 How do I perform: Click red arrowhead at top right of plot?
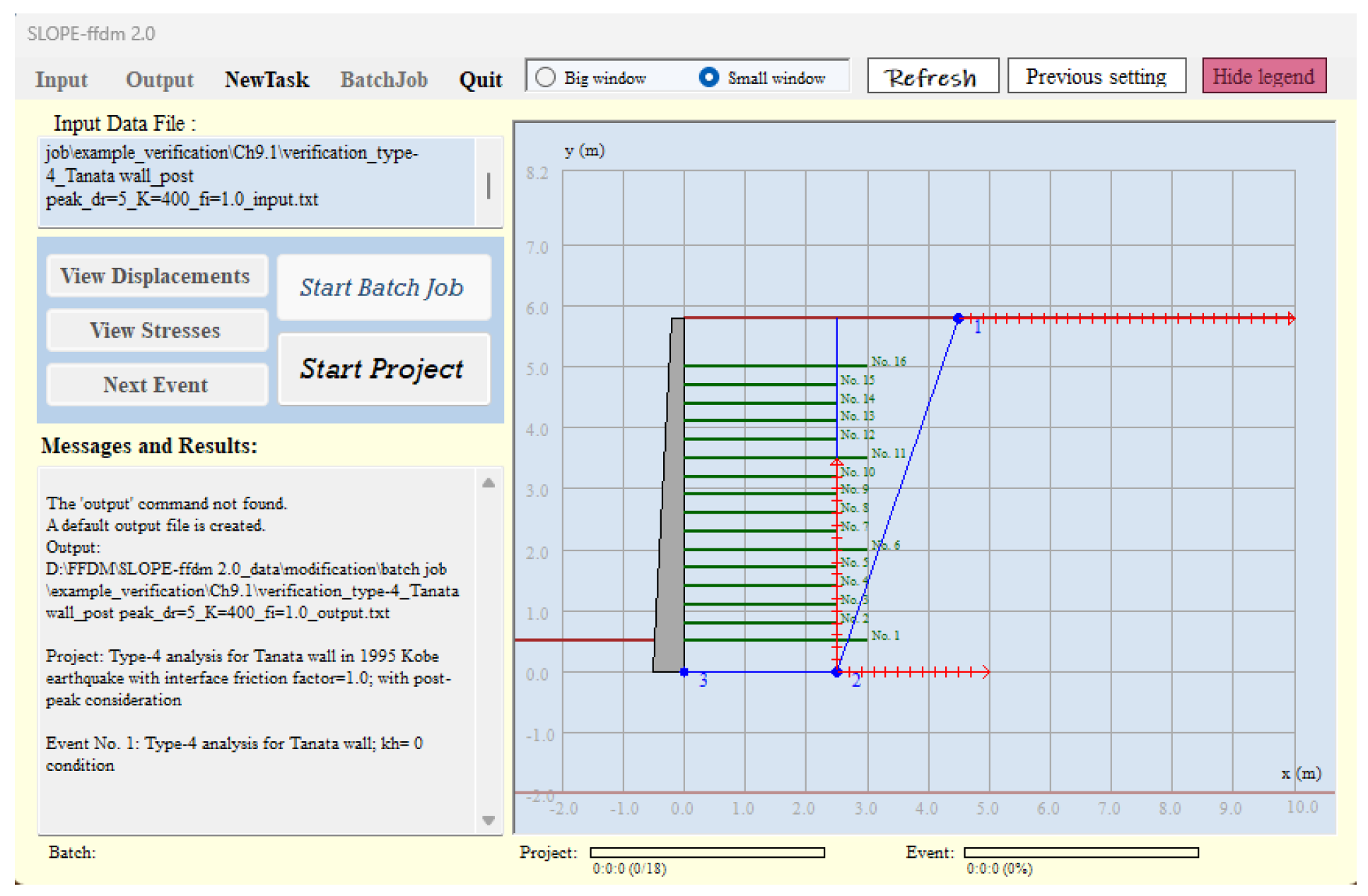tap(1290, 319)
